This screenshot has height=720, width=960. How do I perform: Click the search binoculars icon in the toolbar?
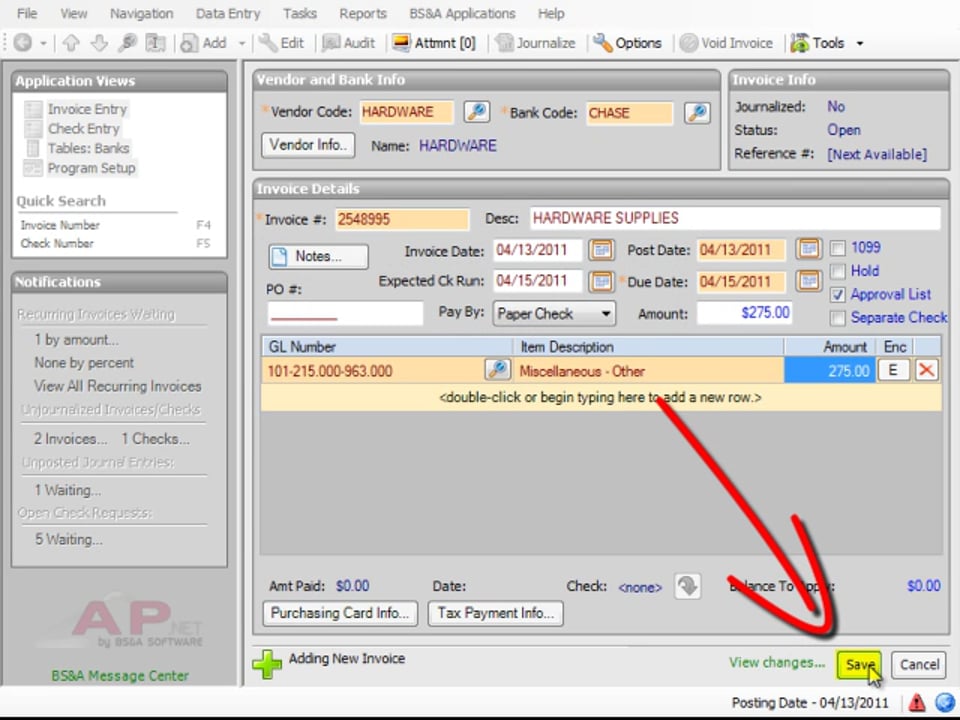[x=127, y=43]
